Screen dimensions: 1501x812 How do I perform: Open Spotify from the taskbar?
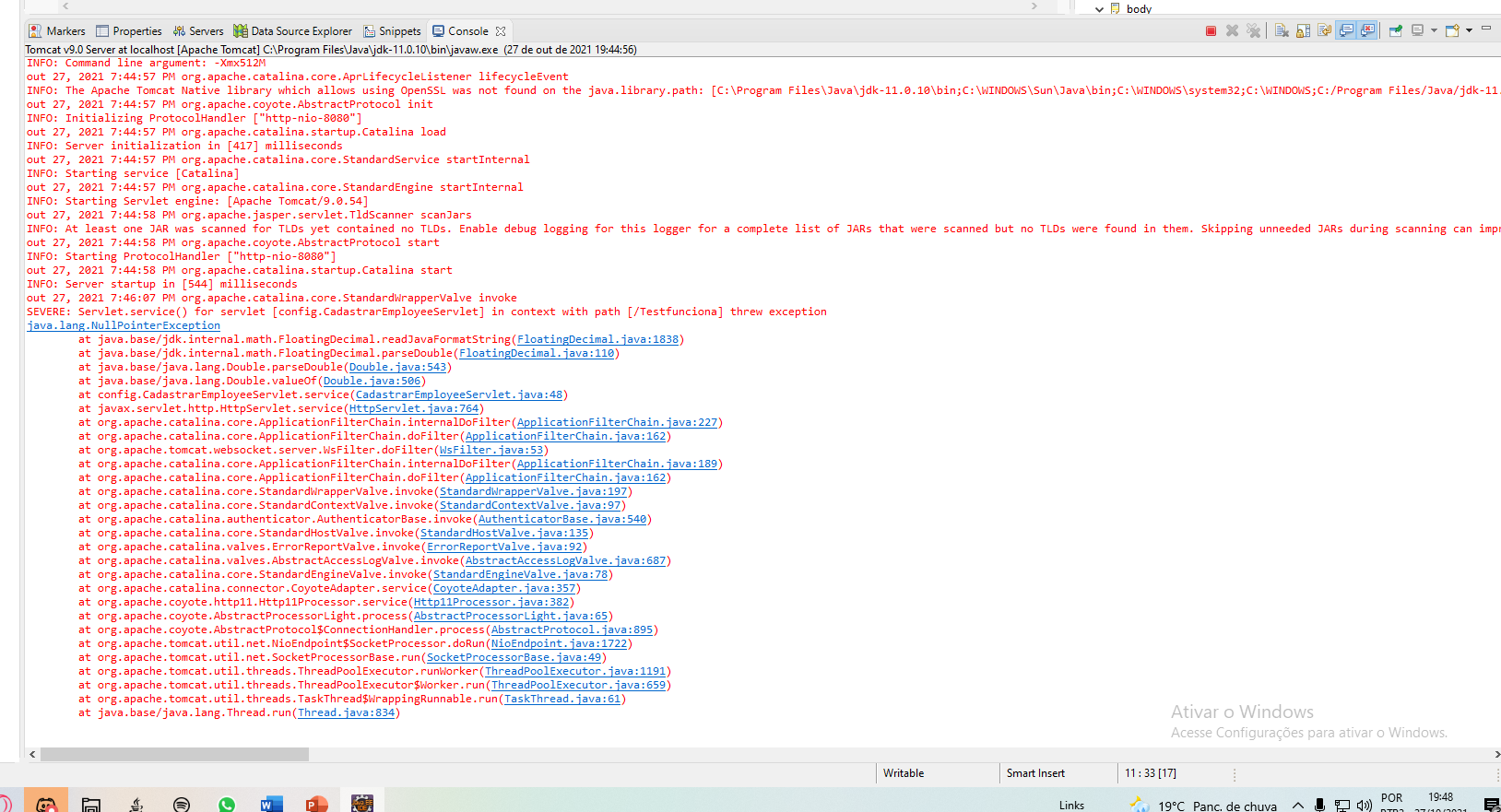(182, 804)
